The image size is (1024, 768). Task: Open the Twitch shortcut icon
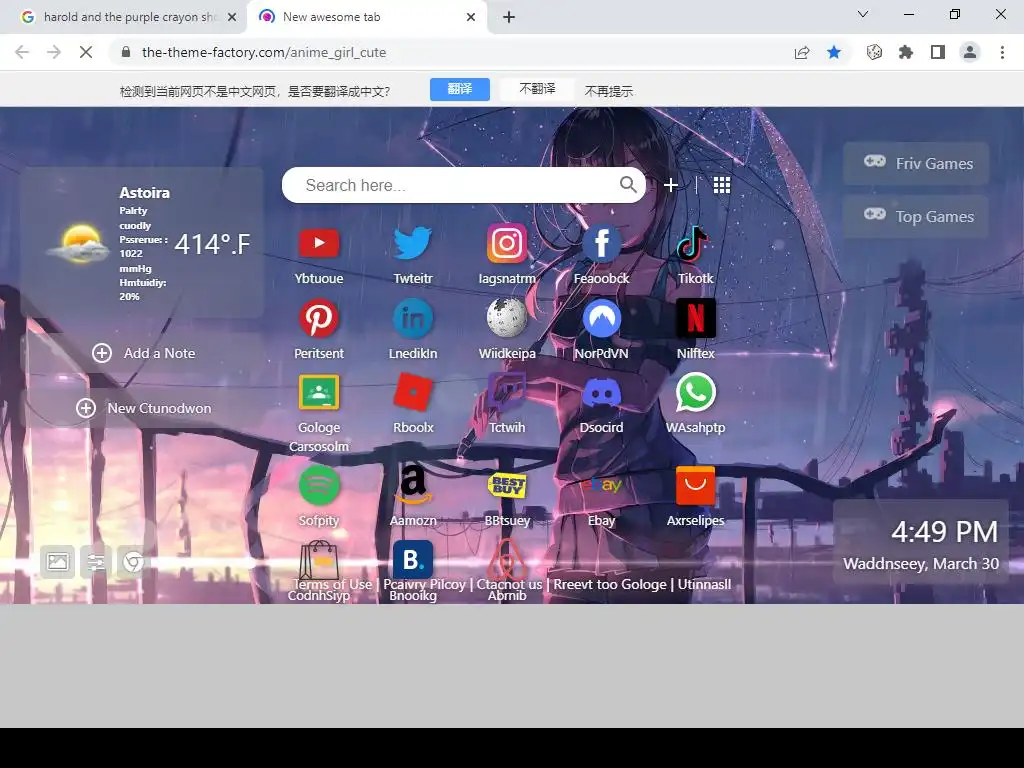tap(507, 392)
